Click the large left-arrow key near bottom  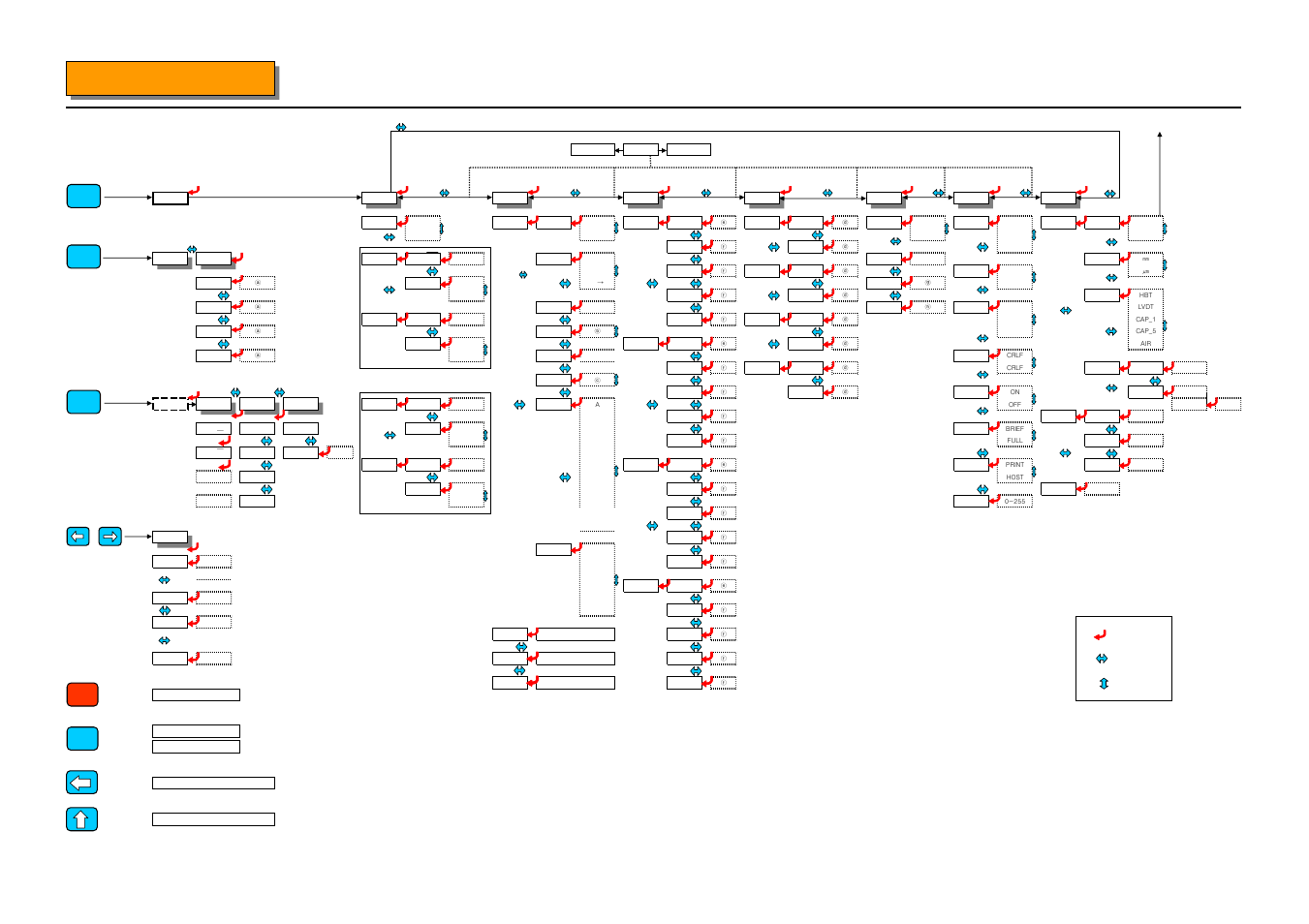click(82, 783)
